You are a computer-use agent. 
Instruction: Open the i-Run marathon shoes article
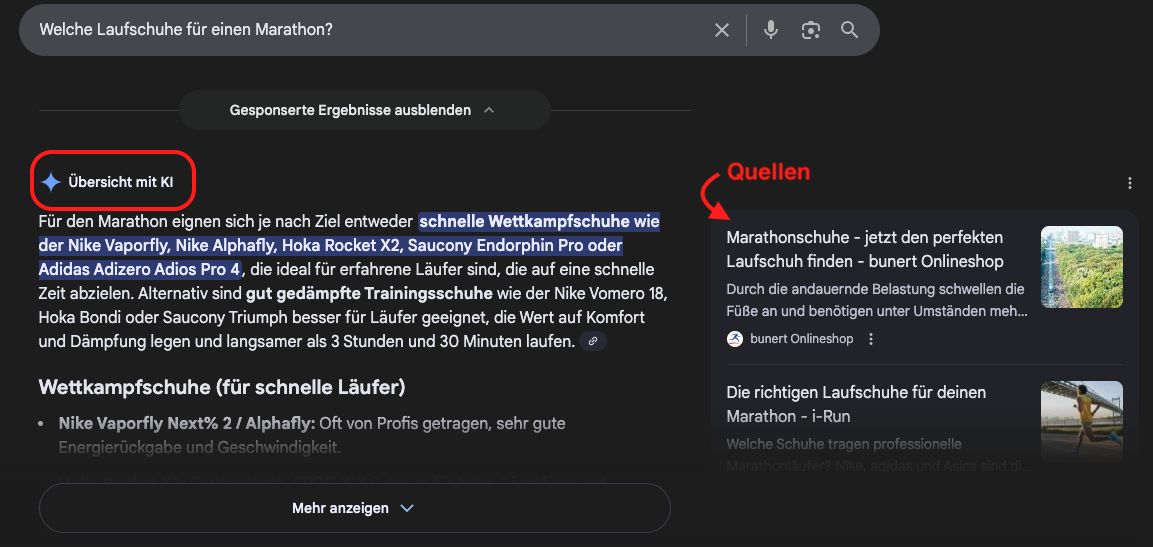856,404
